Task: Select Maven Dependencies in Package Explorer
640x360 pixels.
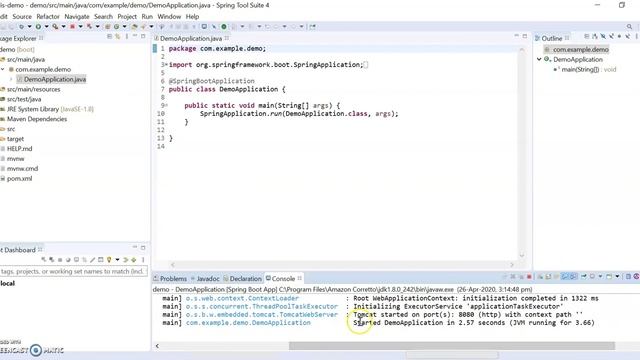Action: tap(37, 119)
